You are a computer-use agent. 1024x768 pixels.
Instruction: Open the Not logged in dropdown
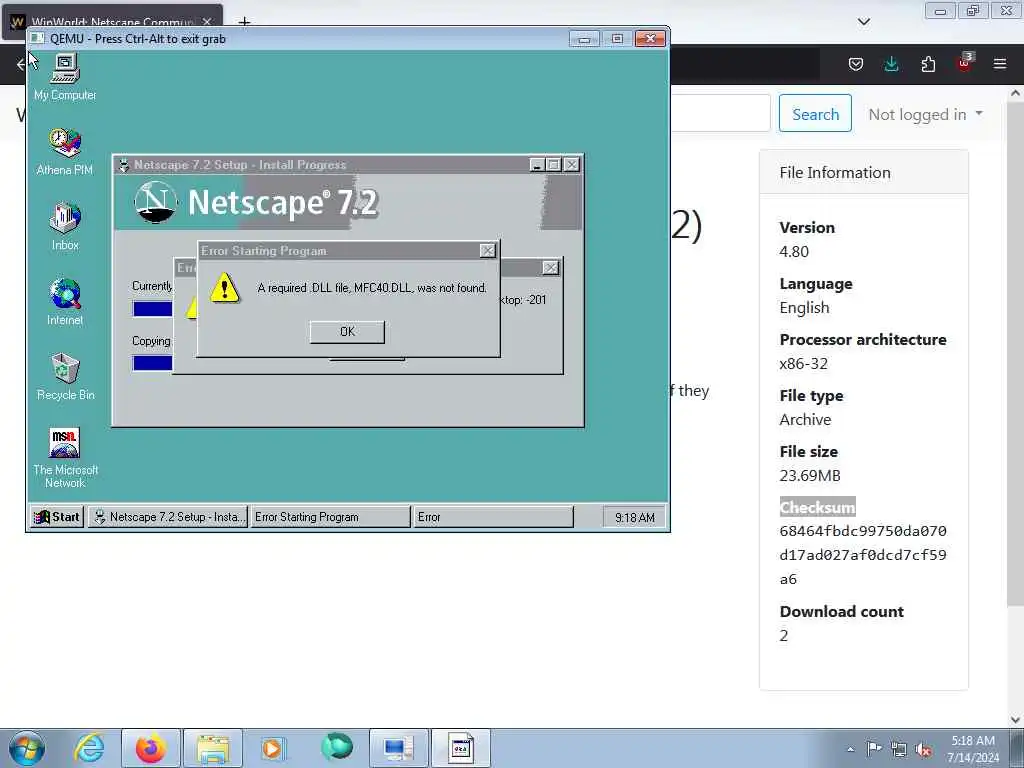tap(925, 114)
